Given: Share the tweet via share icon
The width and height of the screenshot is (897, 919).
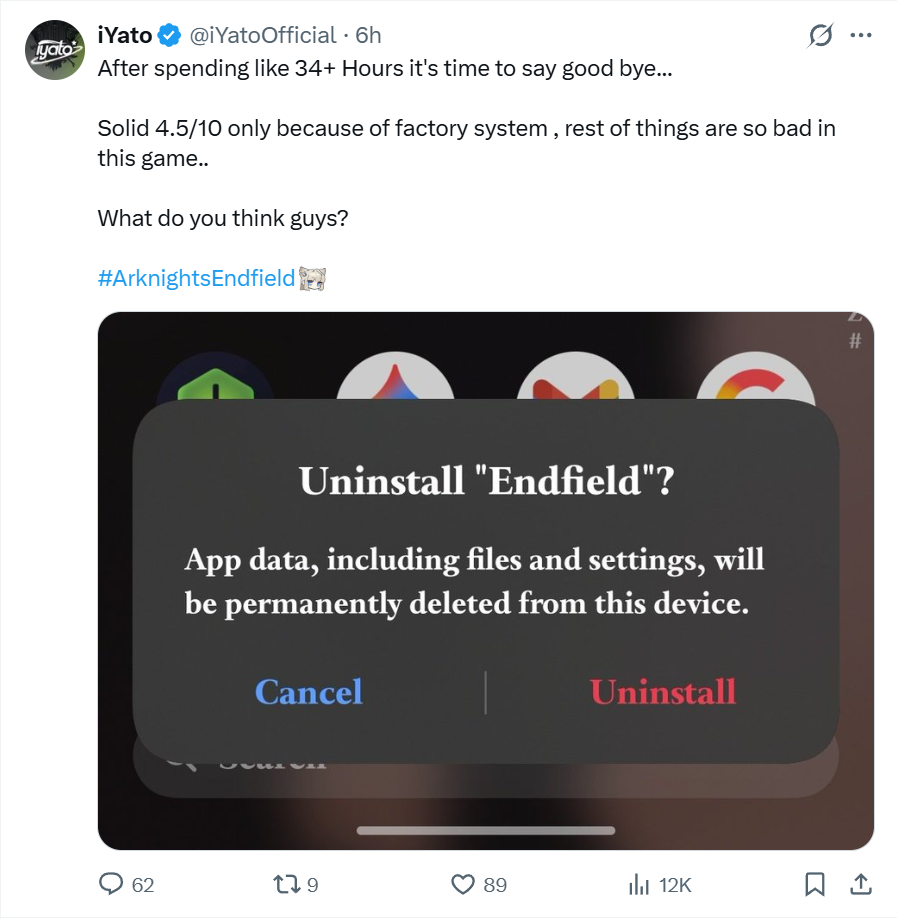Looking at the screenshot, I should pos(859,884).
